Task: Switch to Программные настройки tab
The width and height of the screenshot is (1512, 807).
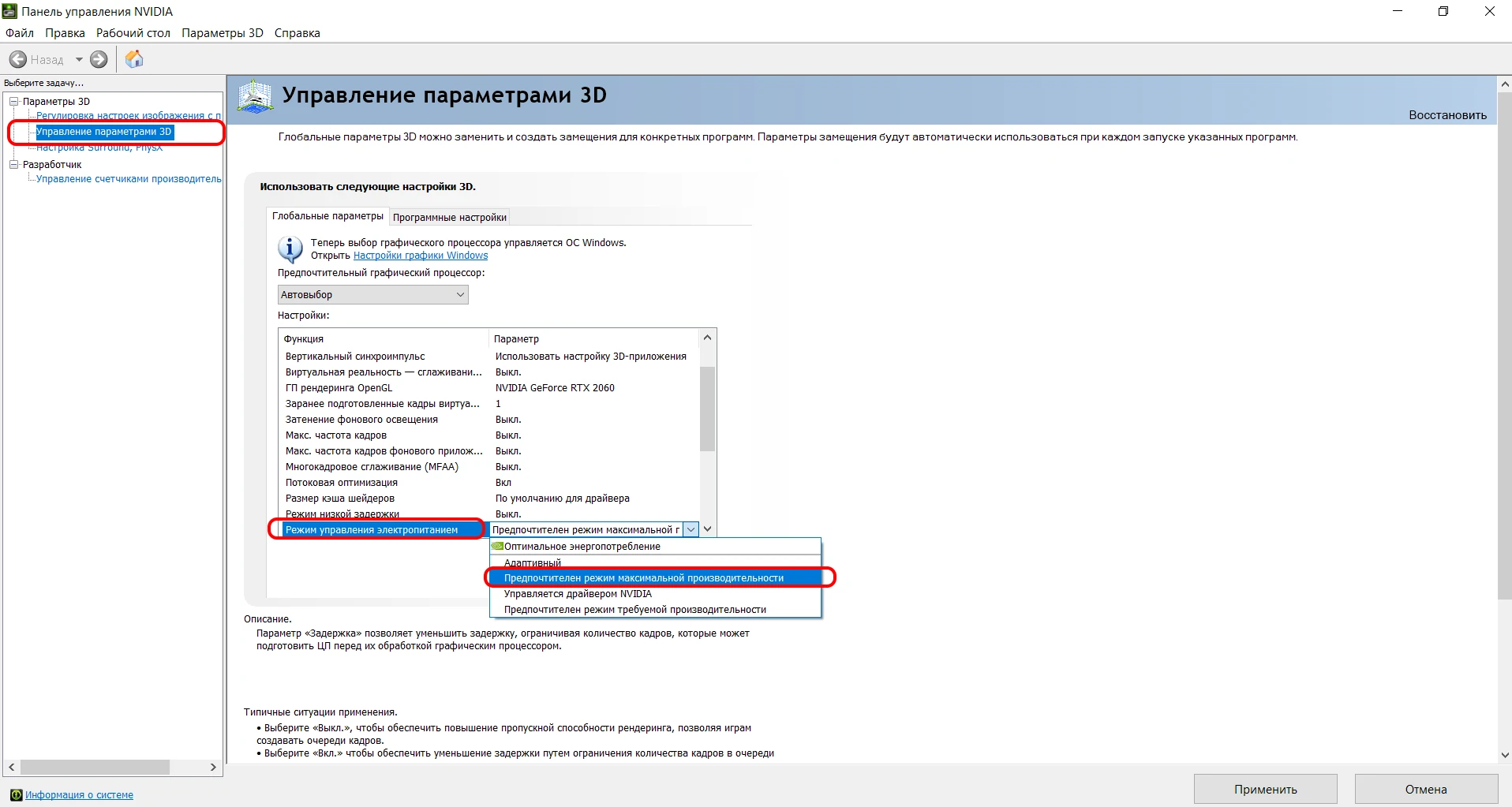Action: (x=449, y=217)
